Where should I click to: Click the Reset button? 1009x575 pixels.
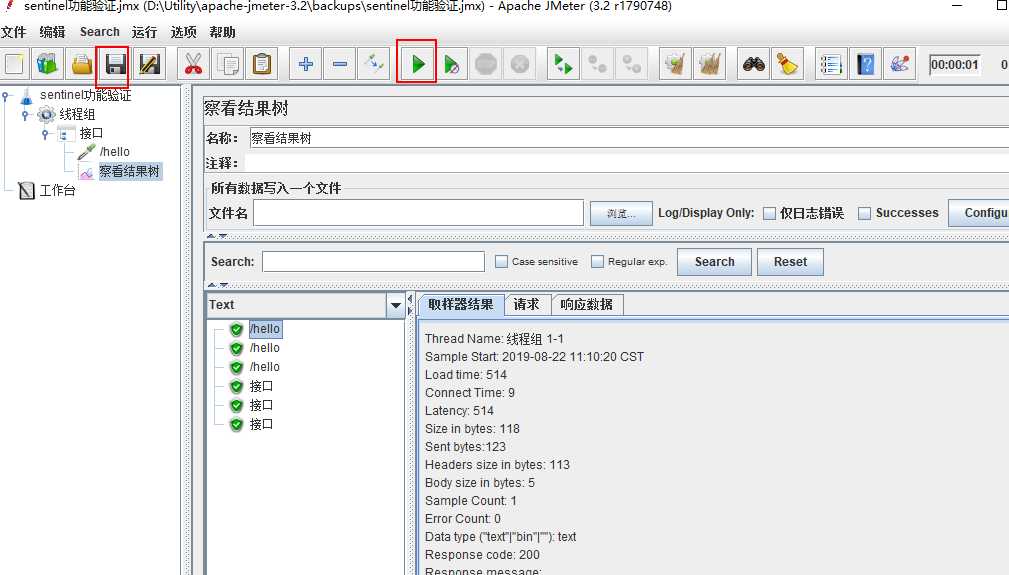tap(790, 262)
